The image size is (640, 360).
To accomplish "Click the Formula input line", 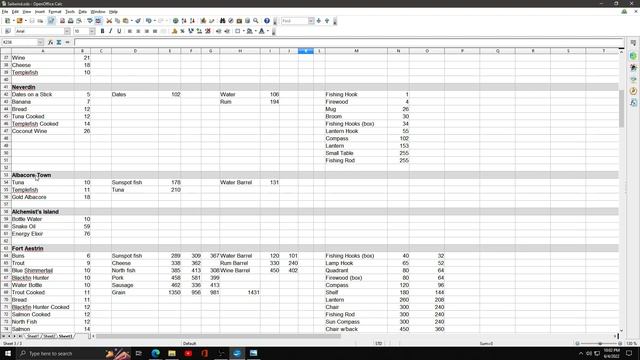I will pos(349,42).
